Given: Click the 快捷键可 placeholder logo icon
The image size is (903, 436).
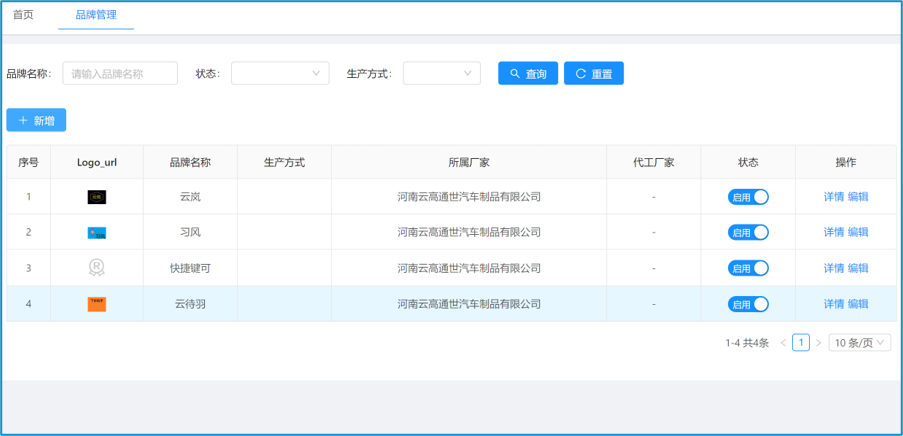Looking at the screenshot, I should pos(96,268).
